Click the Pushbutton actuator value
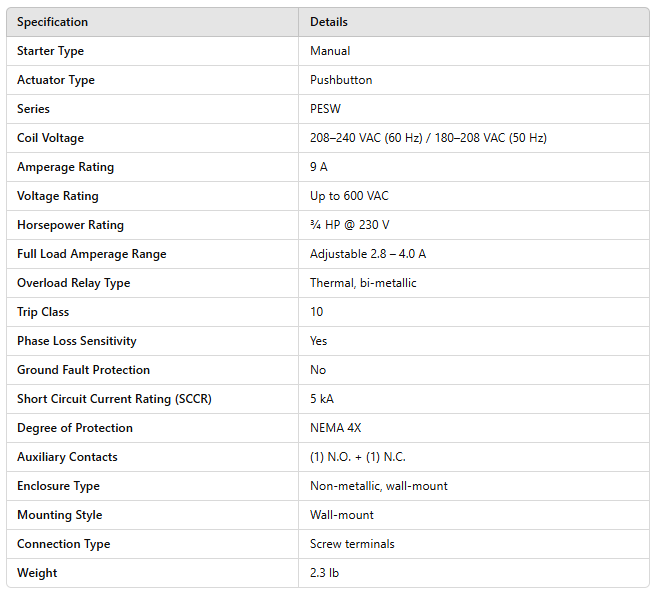The height and width of the screenshot is (594, 659). tap(341, 80)
